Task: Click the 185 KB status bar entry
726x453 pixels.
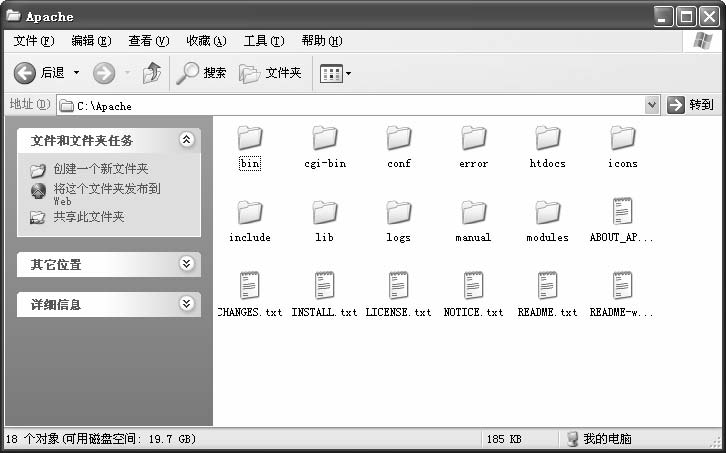Action: click(504, 439)
